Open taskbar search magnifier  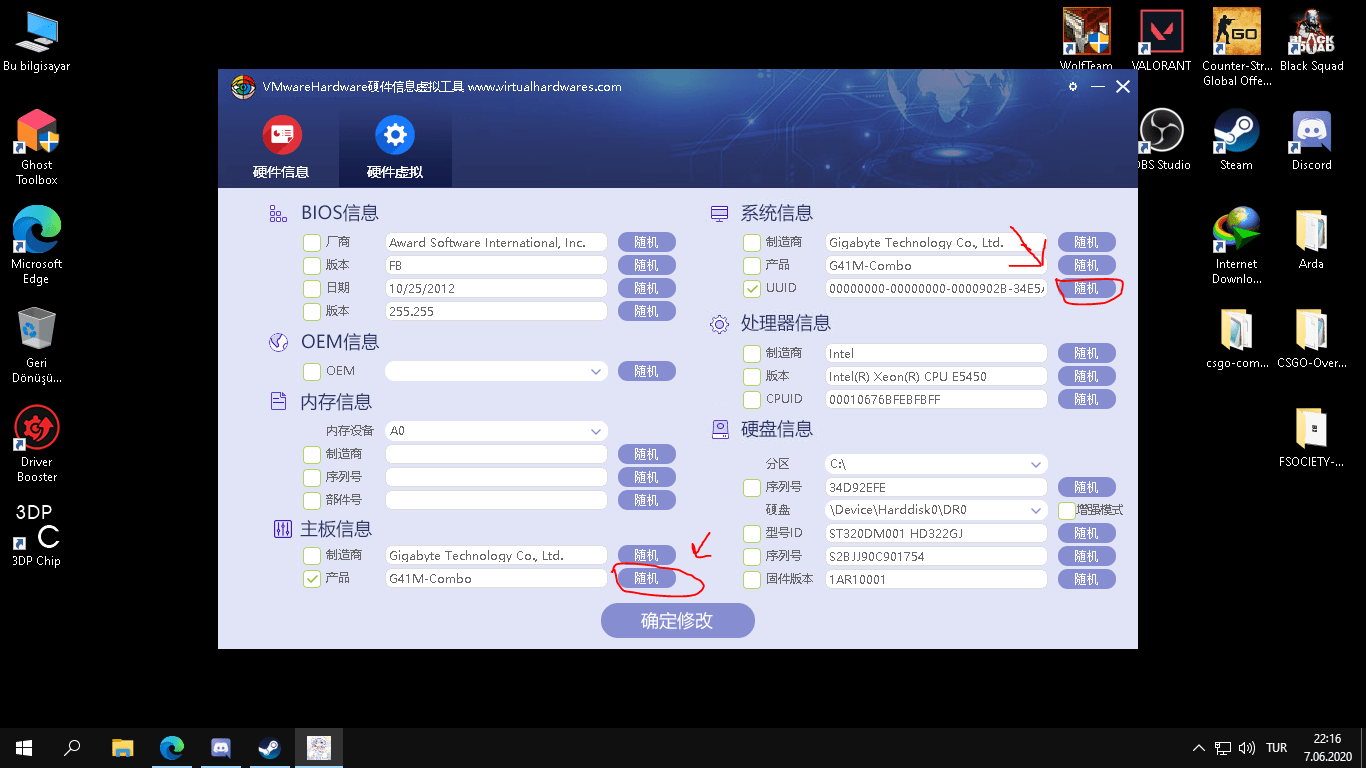coord(72,748)
